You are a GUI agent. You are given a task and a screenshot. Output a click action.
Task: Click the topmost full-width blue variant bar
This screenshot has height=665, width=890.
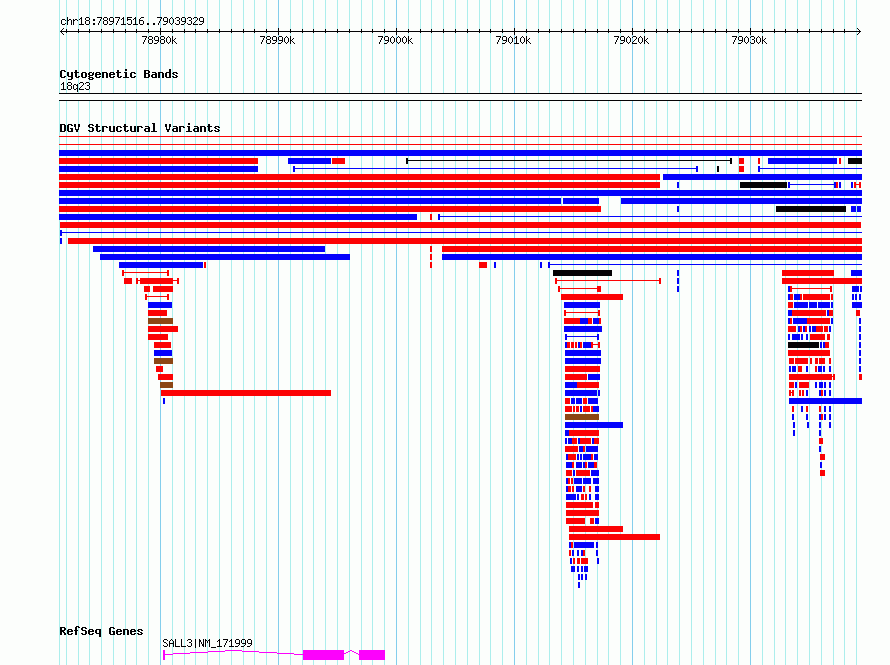[460, 153]
